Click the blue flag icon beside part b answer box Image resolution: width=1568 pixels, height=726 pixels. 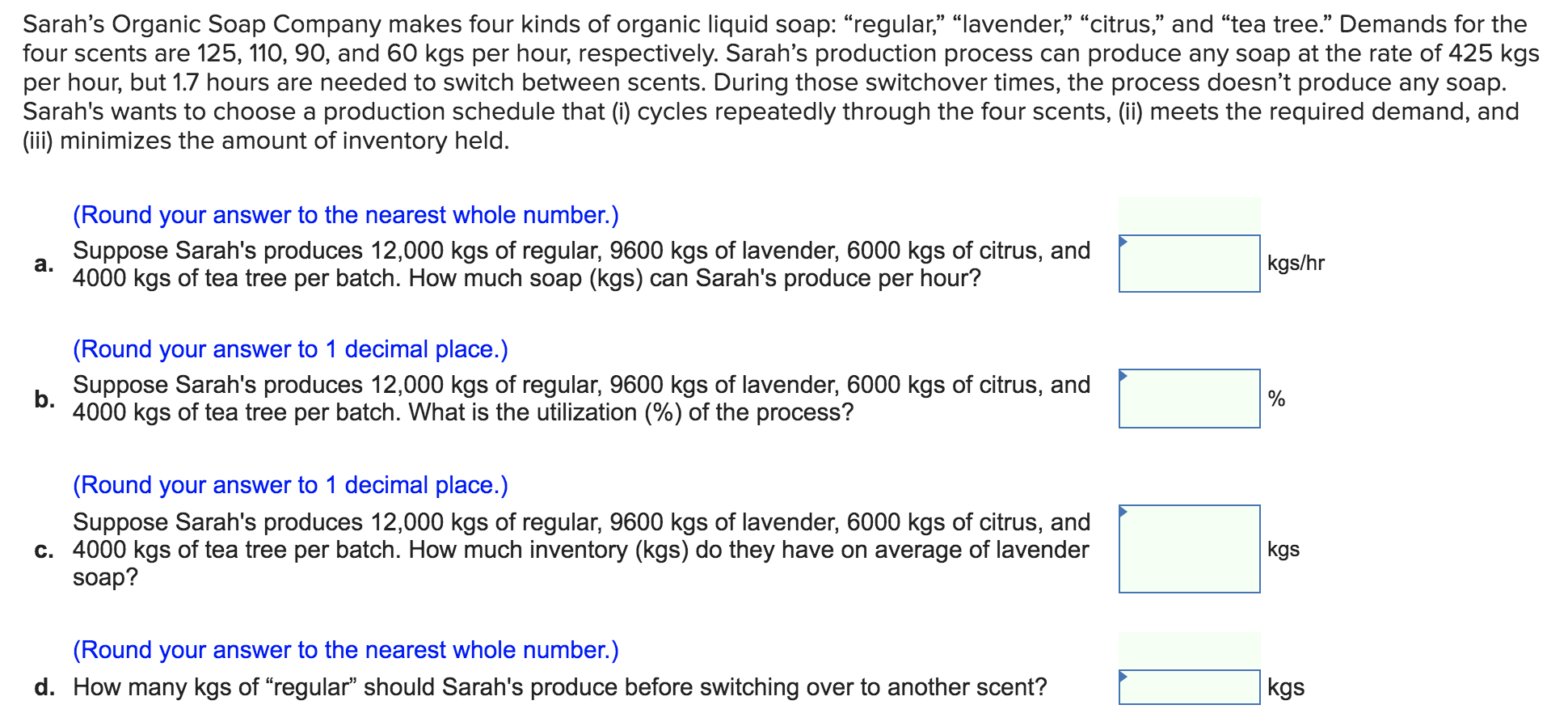tap(1123, 375)
